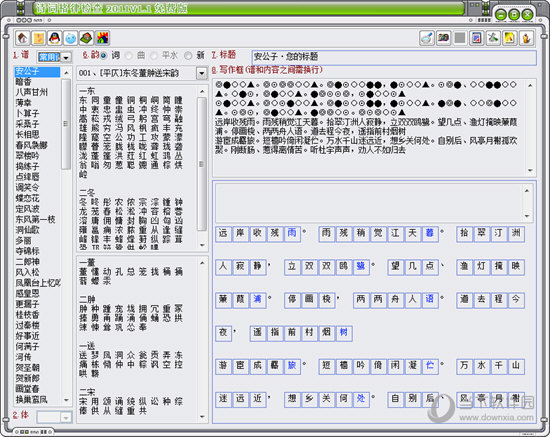Click the 乡 character cell
550x437 pixels.
(x=309, y=399)
